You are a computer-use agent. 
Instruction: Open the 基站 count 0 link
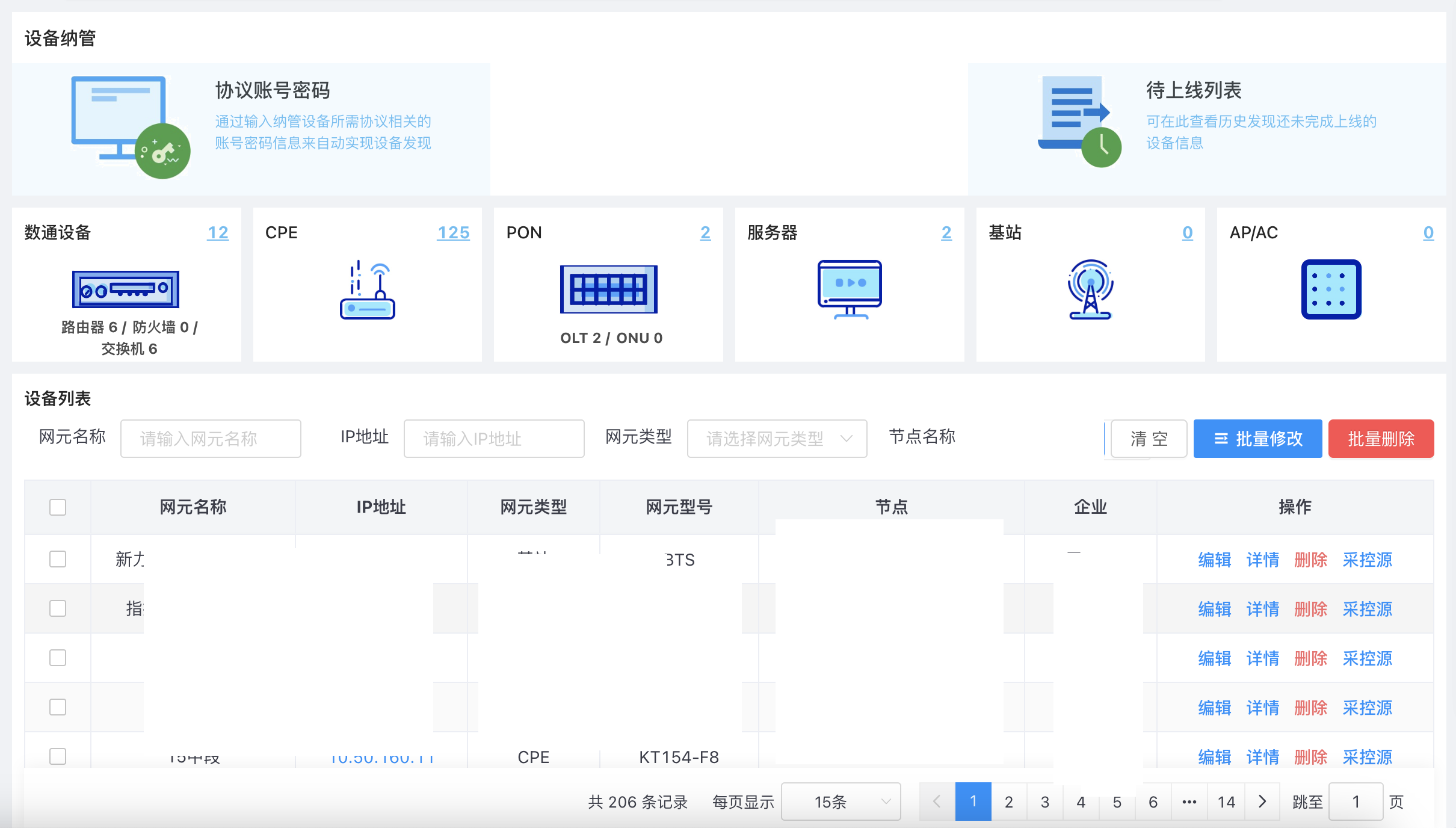1187,232
